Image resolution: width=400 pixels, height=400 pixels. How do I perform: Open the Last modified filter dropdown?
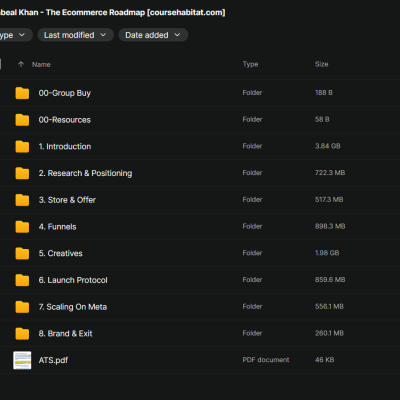pos(75,35)
